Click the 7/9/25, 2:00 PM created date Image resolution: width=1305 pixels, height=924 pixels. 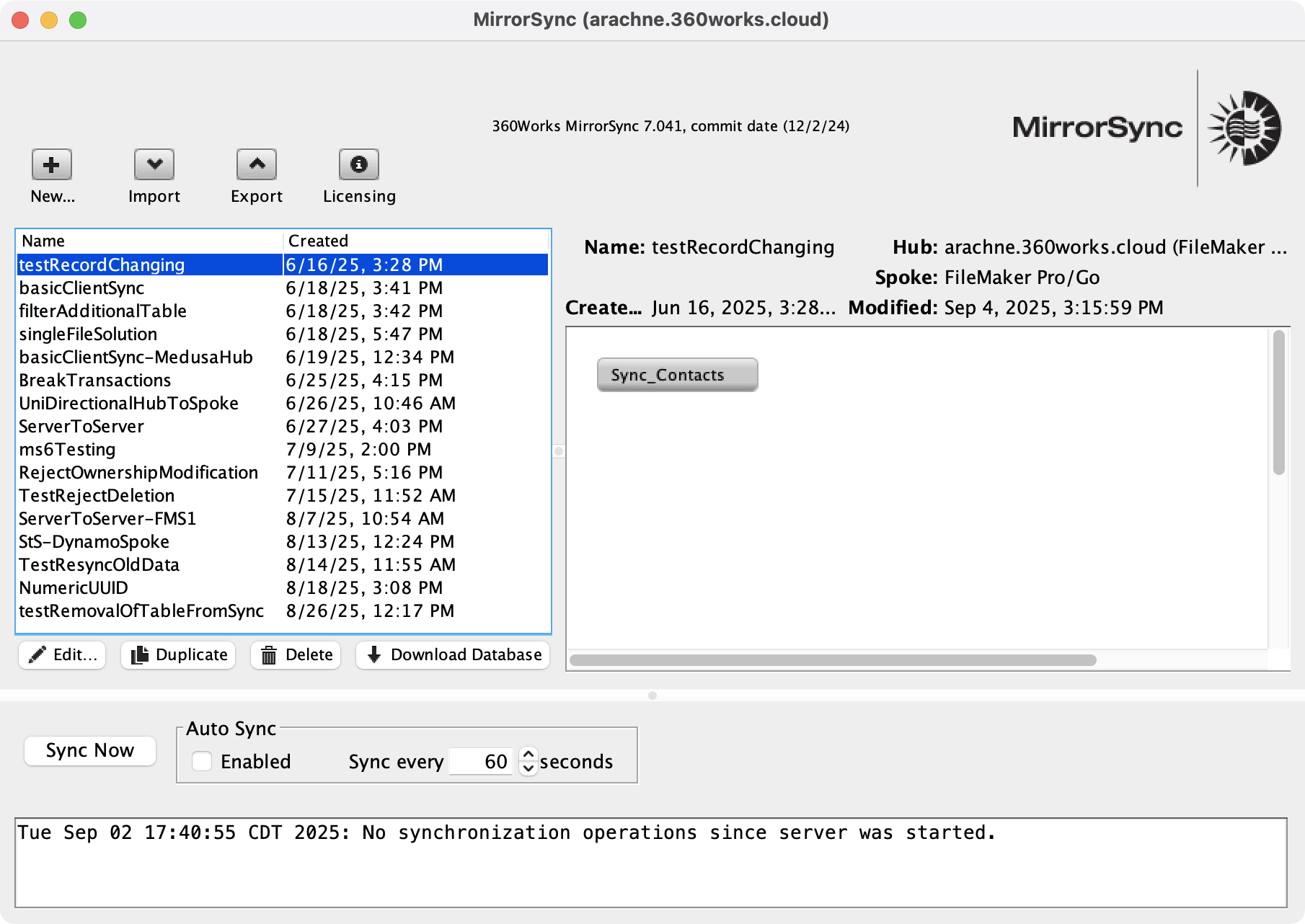point(358,449)
